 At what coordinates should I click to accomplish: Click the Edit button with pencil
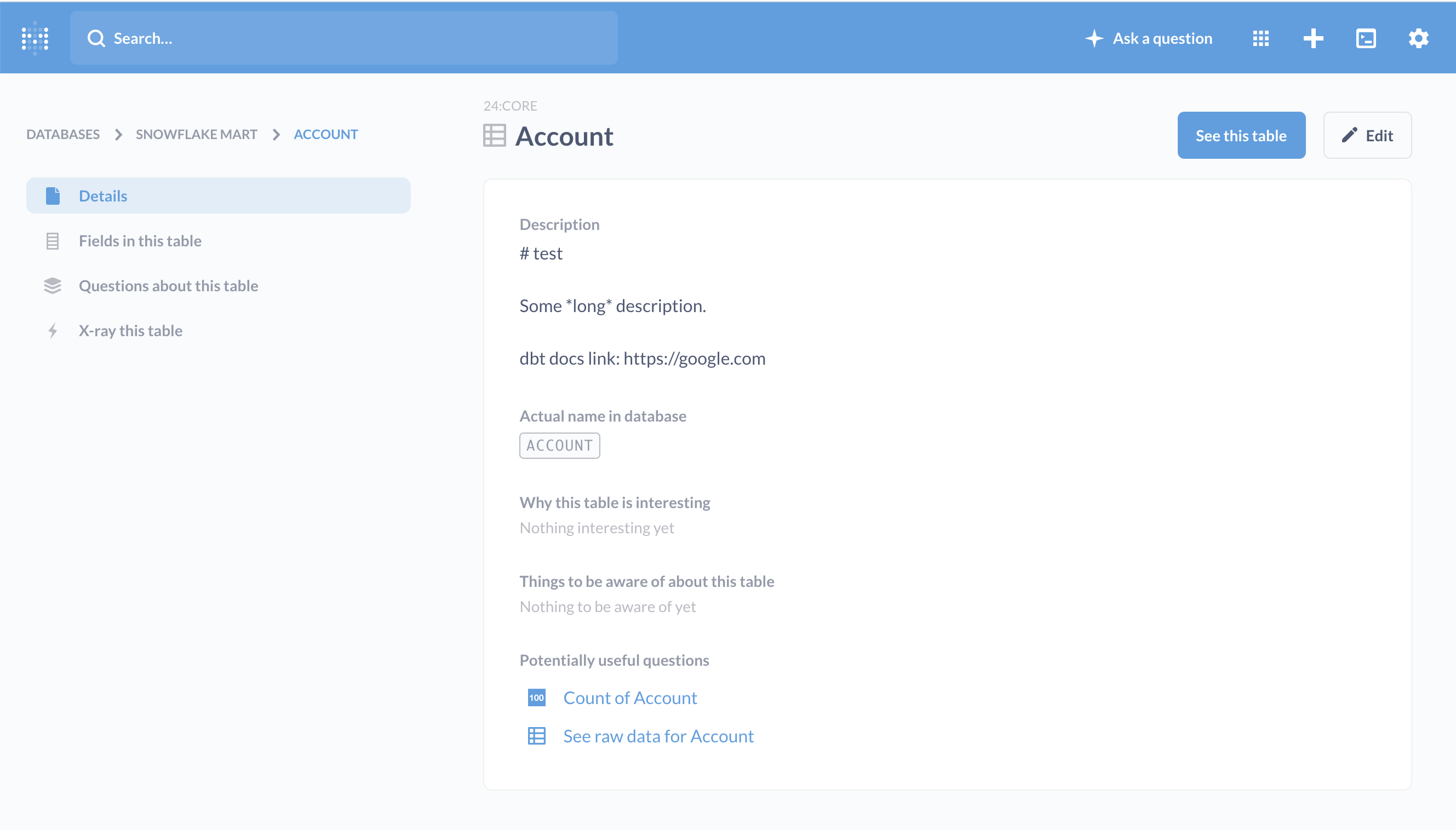click(1367, 136)
